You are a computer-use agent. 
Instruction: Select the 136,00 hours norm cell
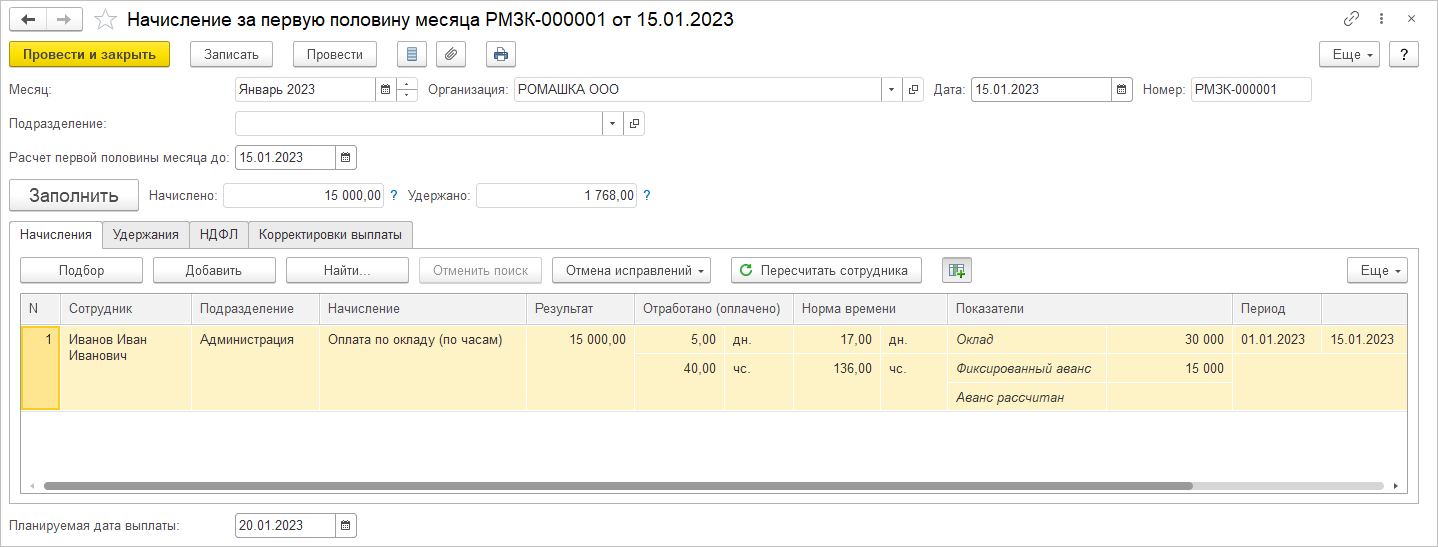tap(836, 368)
